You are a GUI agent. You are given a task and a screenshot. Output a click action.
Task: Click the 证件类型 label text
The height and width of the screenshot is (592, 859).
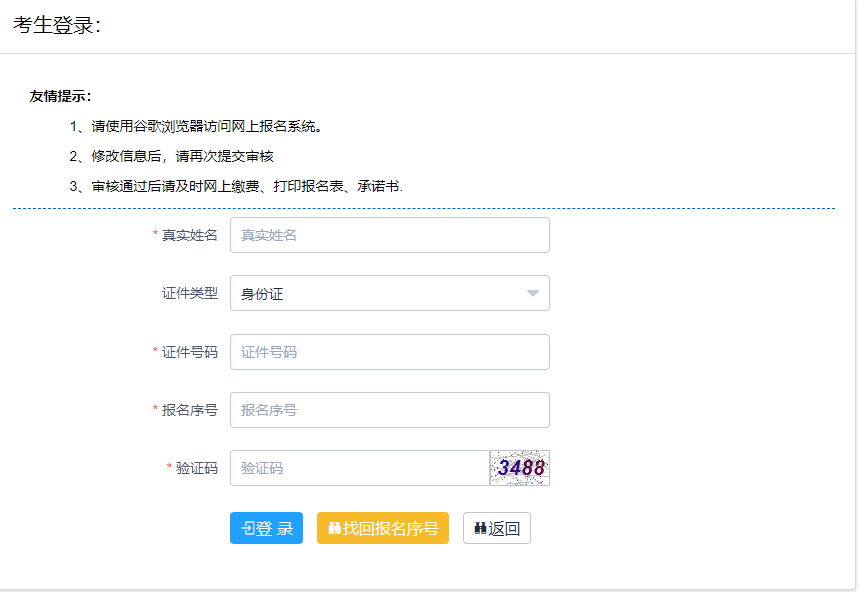coord(189,294)
